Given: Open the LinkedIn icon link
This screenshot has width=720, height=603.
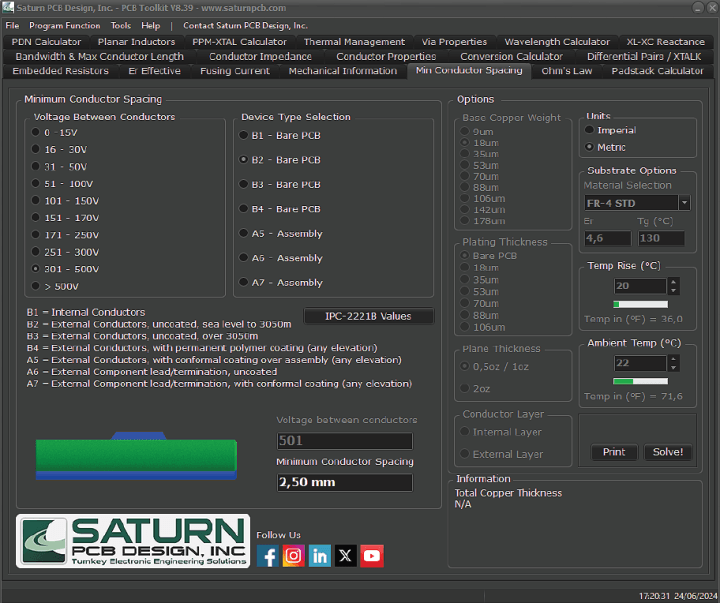Looking at the screenshot, I should [x=320, y=556].
